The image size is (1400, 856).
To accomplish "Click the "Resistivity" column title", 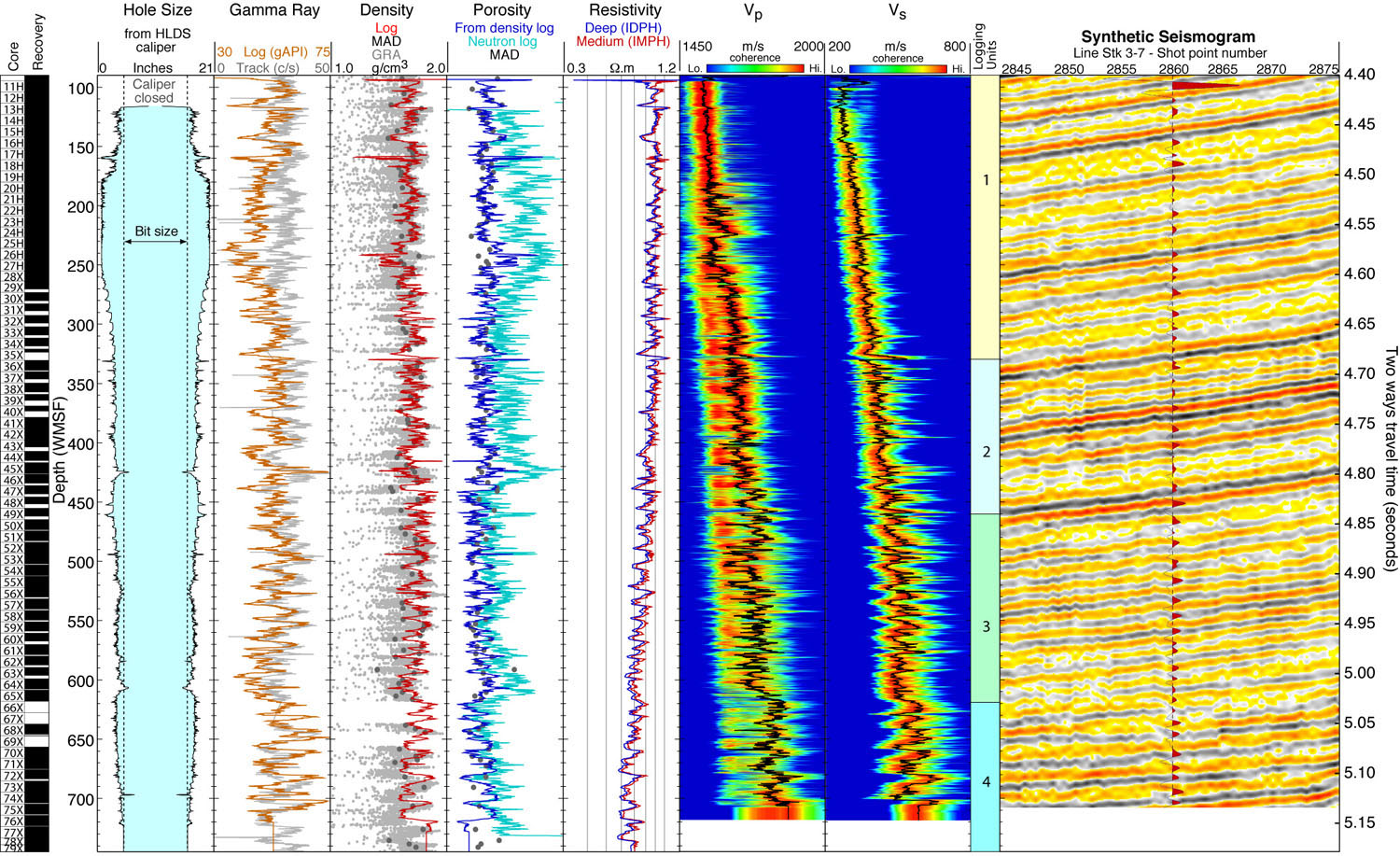I will (625, 10).
